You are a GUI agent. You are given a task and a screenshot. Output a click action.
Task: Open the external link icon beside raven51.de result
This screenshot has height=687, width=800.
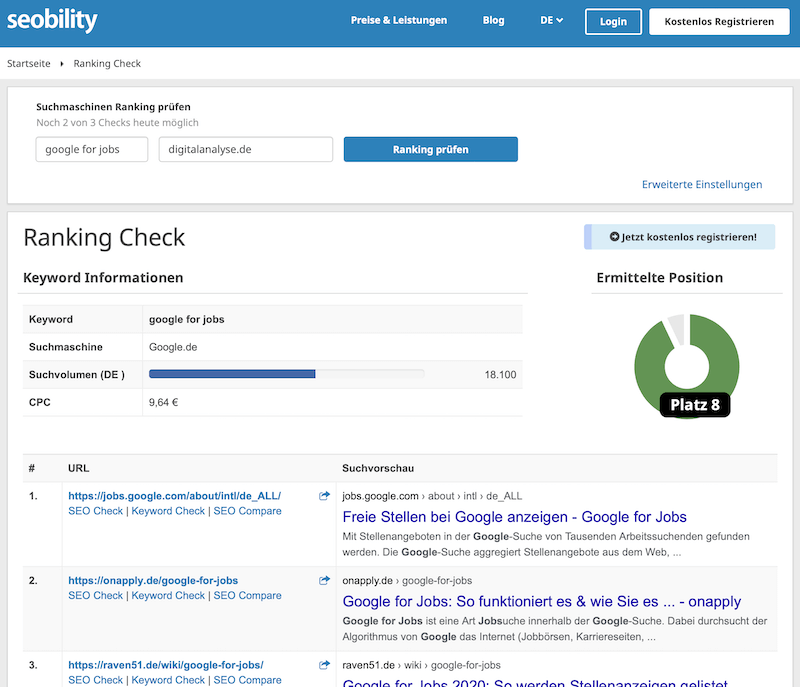322,663
